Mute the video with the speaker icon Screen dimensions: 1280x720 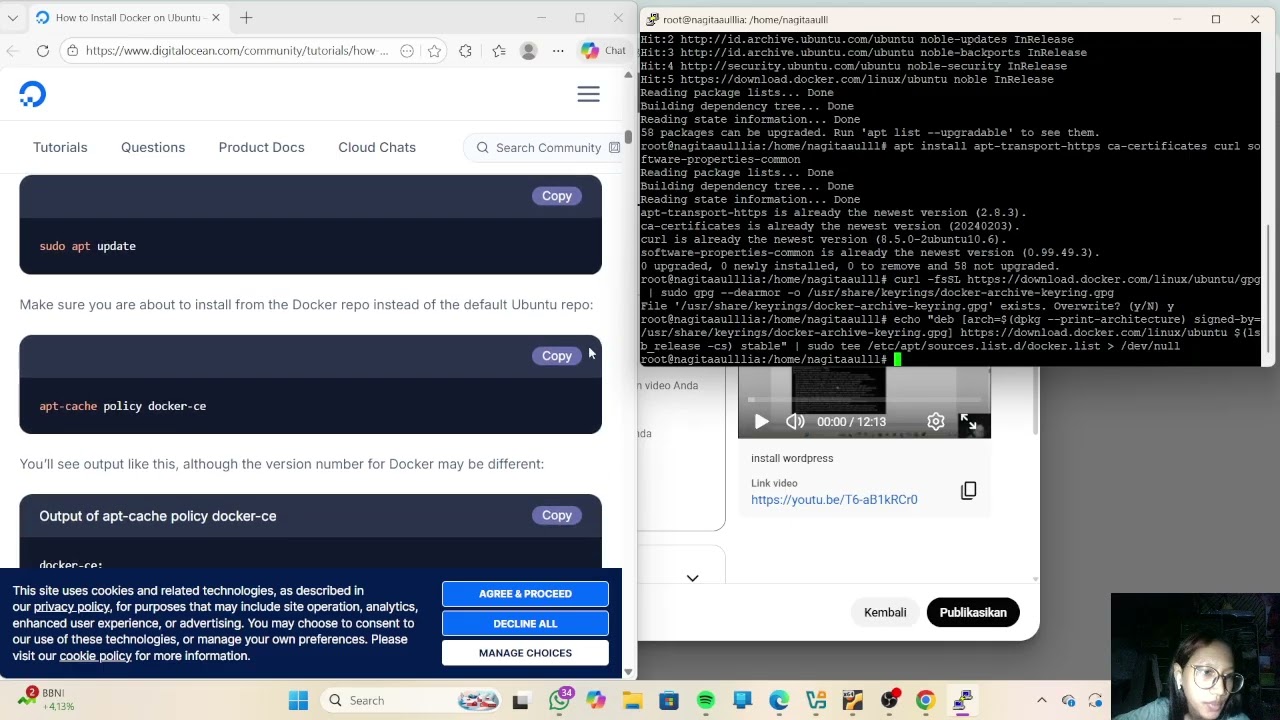coord(795,422)
